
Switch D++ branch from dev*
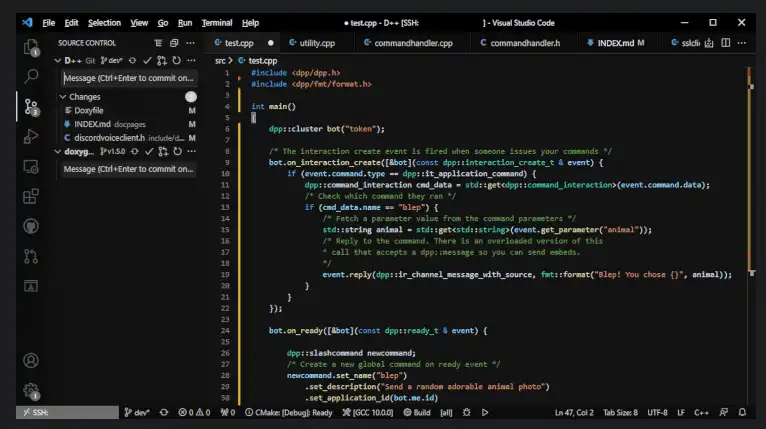pos(111,61)
